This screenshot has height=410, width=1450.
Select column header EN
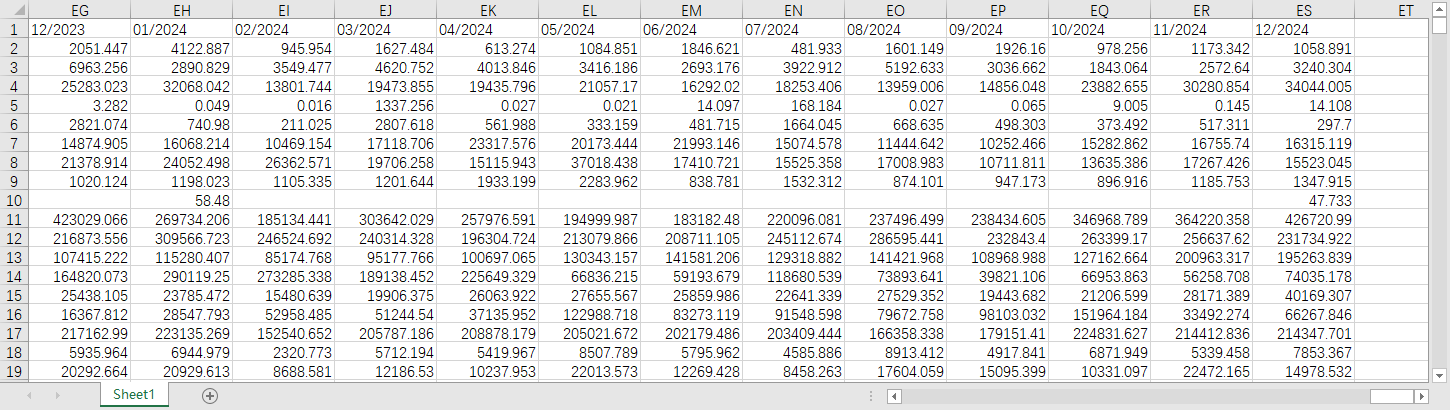(793, 10)
